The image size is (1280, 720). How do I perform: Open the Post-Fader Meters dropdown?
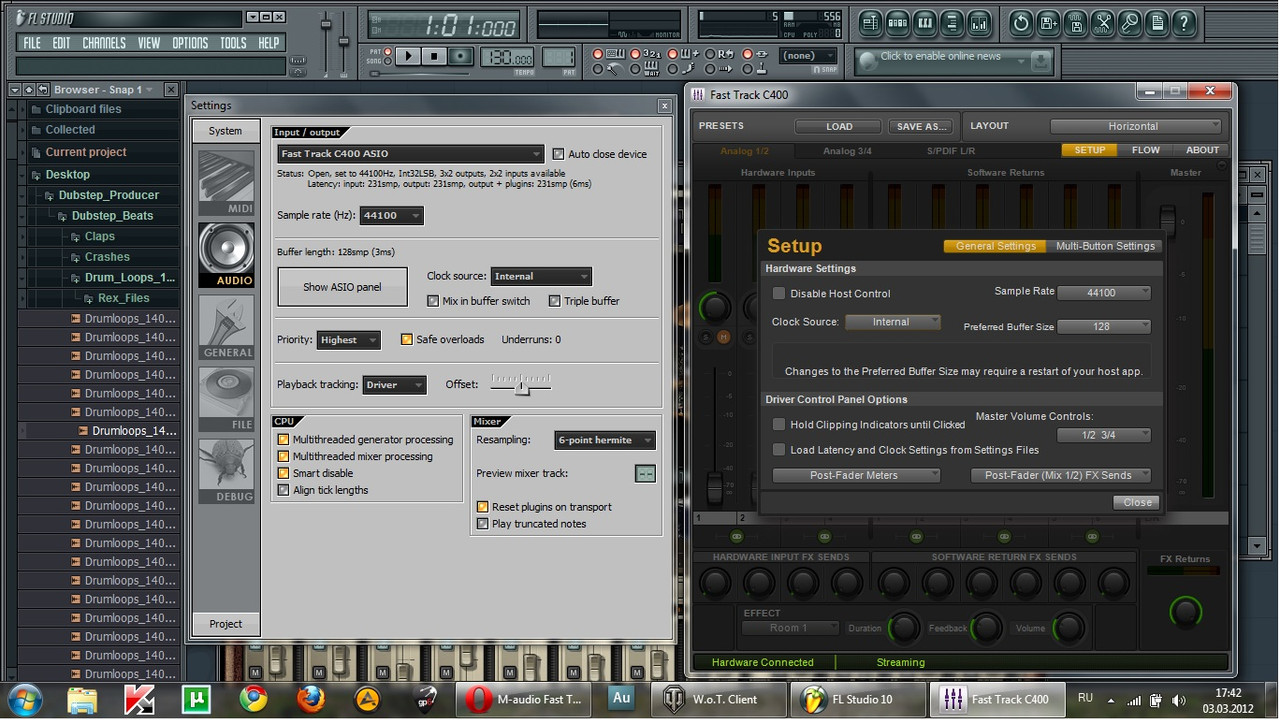(856, 475)
